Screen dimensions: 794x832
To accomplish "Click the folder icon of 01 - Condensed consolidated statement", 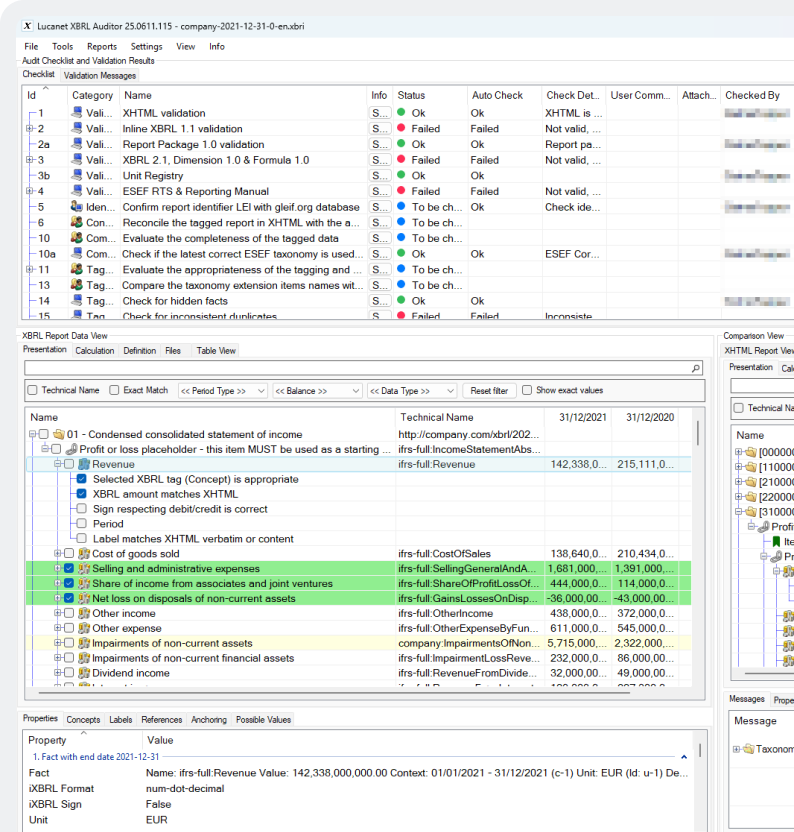I will [x=58, y=434].
